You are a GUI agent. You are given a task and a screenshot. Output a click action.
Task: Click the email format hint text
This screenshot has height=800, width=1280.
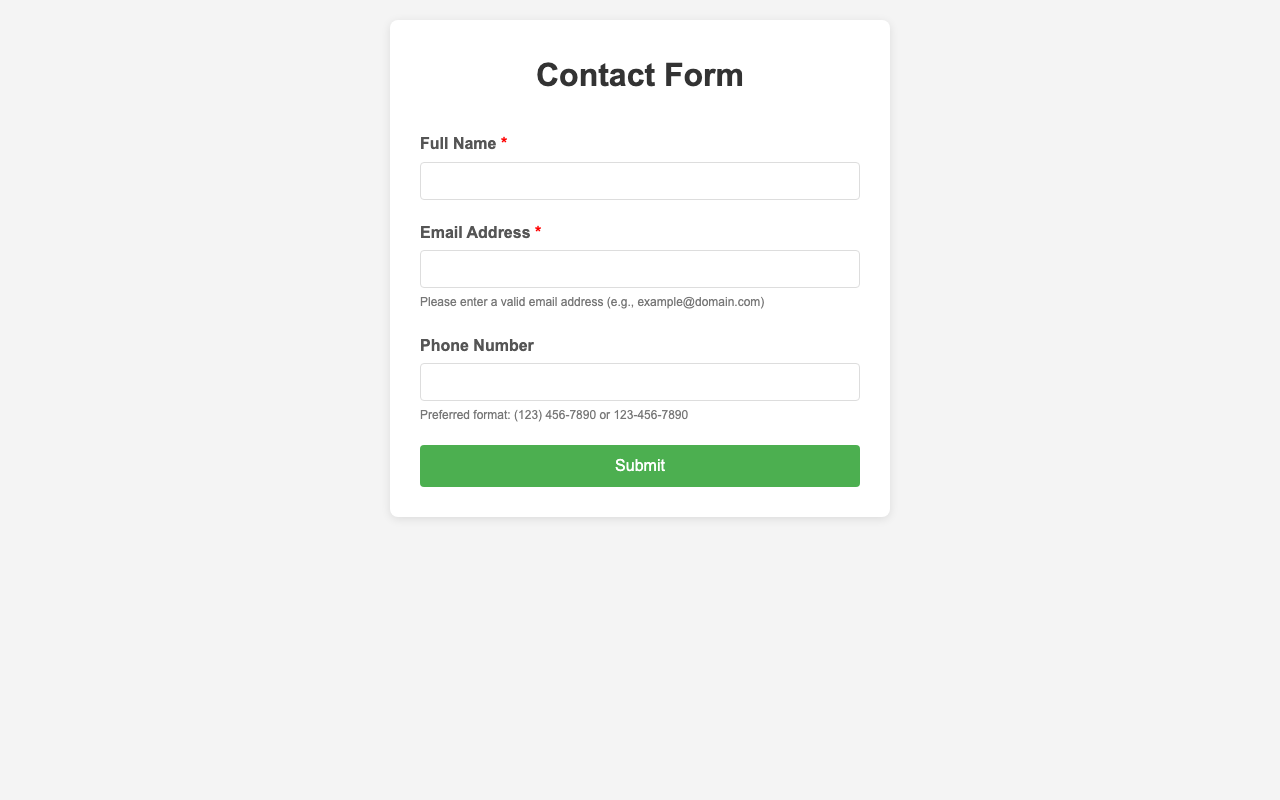(x=592, y=301)
